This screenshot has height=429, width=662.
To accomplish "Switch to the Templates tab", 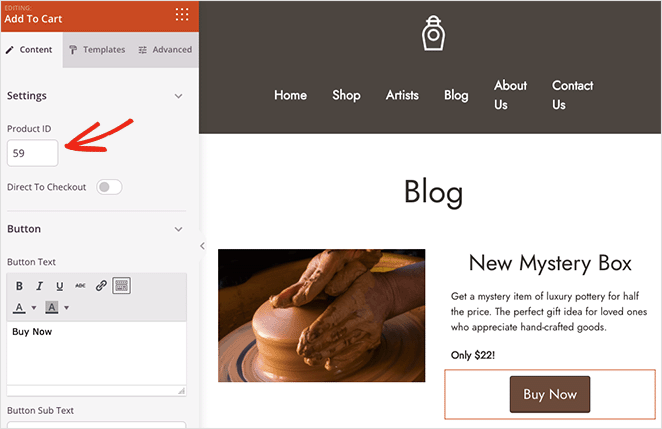I will 97,50.
